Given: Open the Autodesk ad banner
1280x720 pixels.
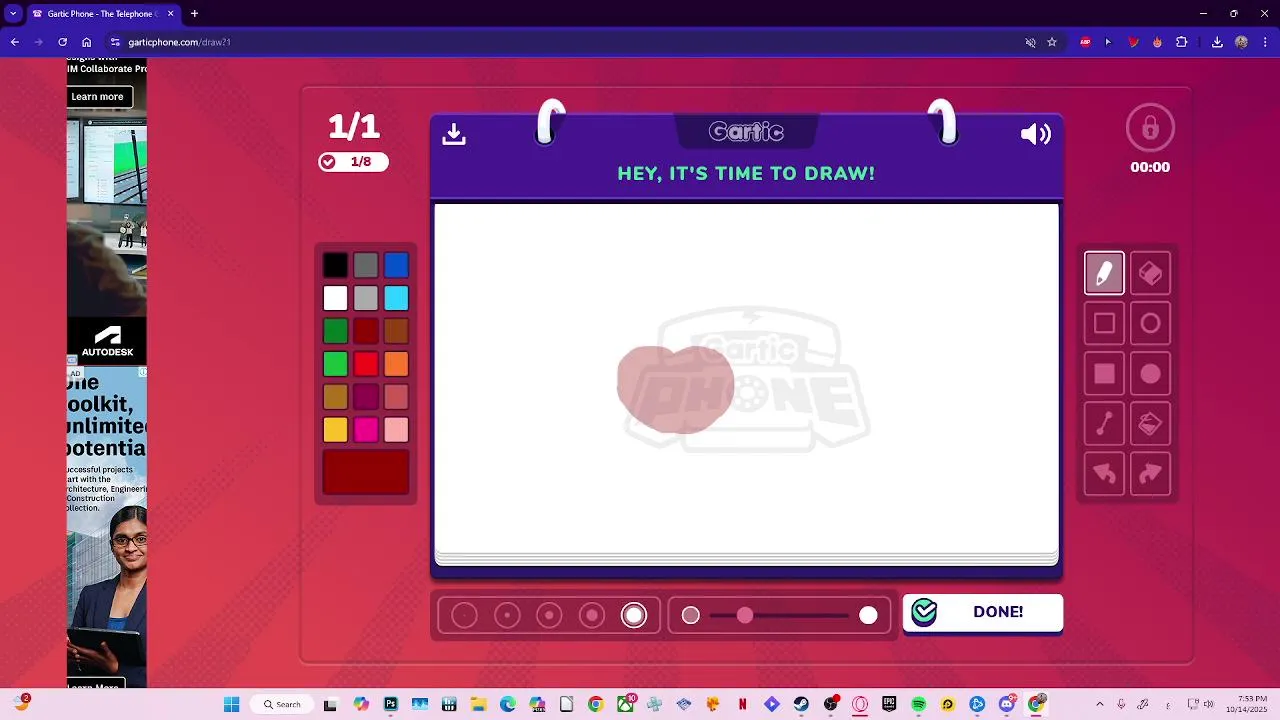Looking at the screenshot, I should pos(107,341).
